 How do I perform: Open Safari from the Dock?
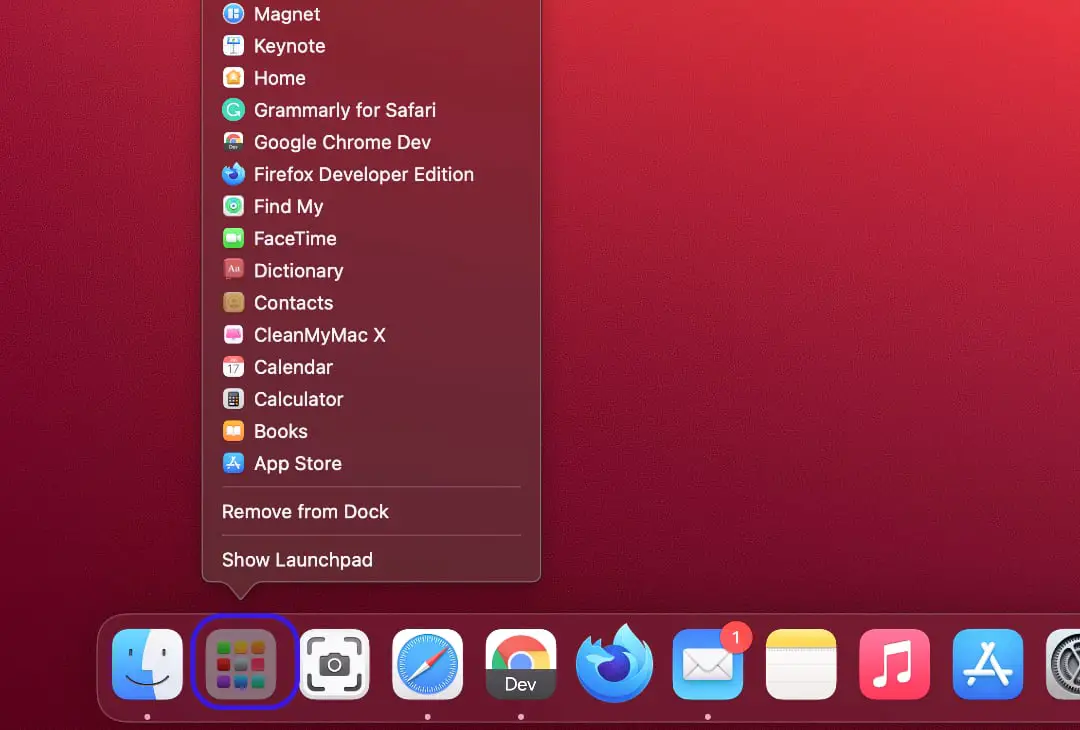coord(427,663)
